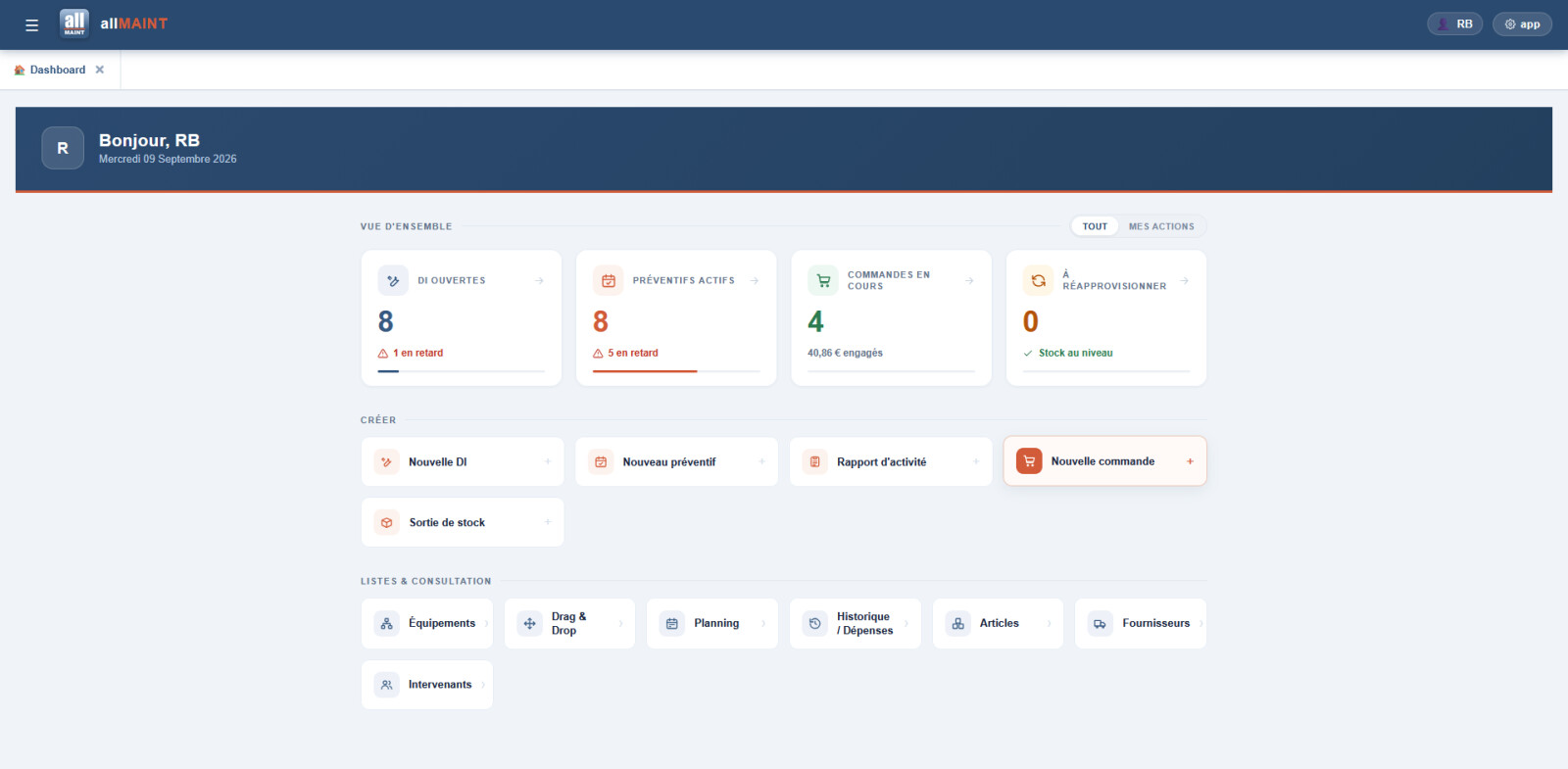Click the '40,86 € engagés' amount
Image resolution: width=1568 pixels, height=769 pixels.
tap(845, 354)
